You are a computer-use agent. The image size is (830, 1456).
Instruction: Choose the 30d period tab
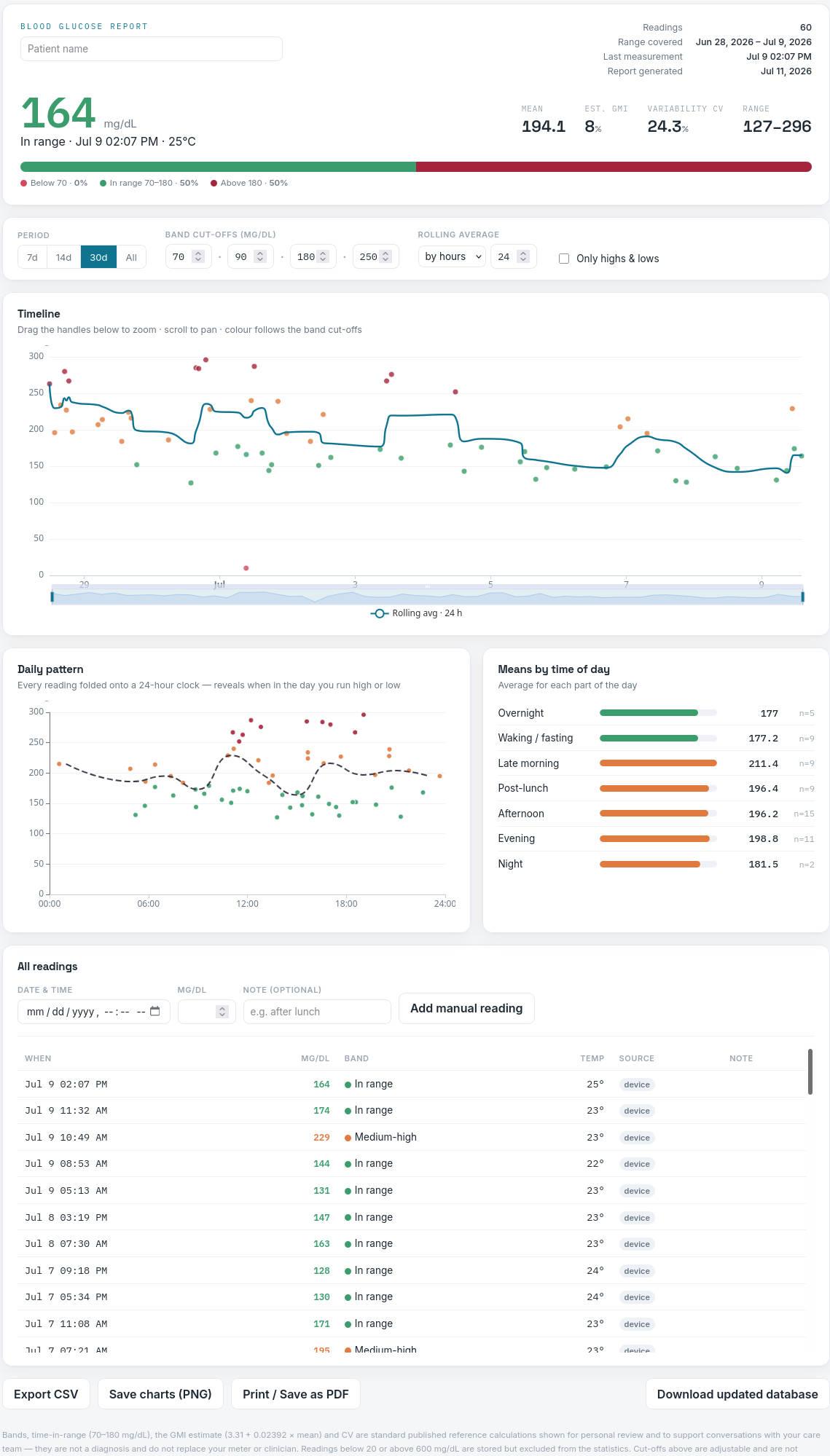[98, 257]
